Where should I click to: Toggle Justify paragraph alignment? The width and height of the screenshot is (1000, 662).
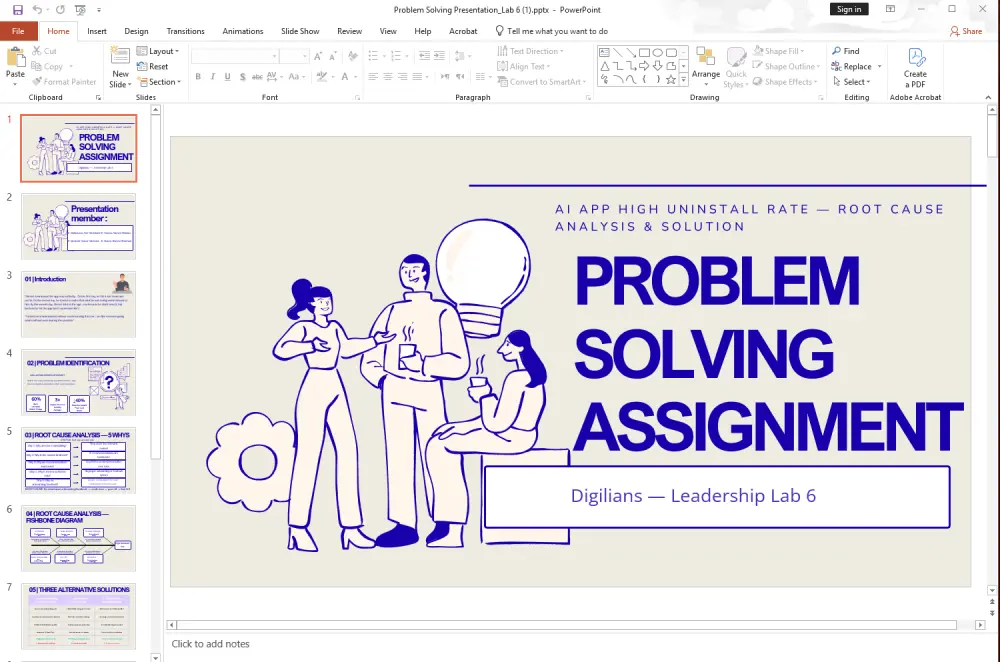(x=417, y=77)
